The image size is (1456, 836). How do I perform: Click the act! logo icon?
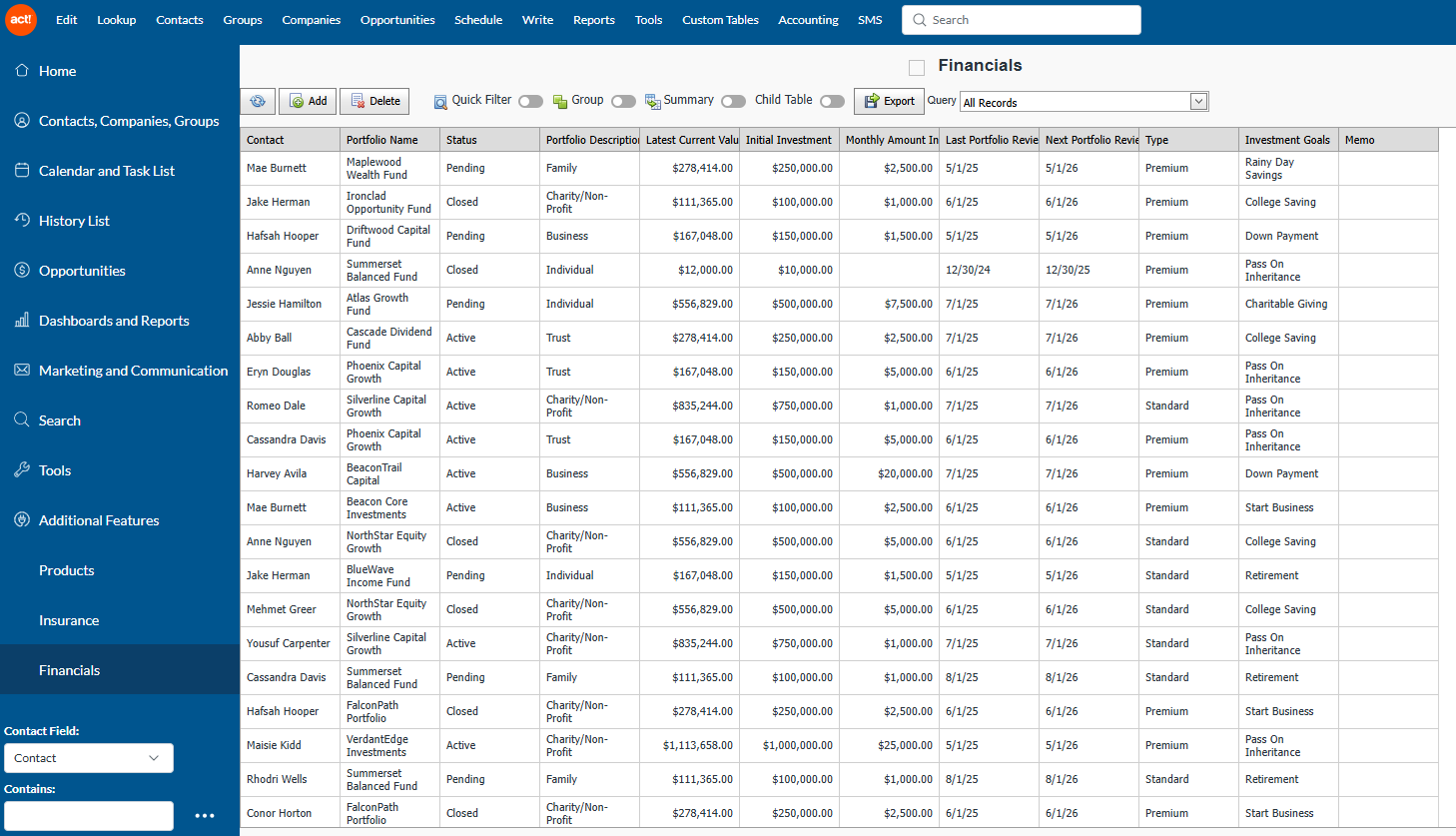(21, 20)
